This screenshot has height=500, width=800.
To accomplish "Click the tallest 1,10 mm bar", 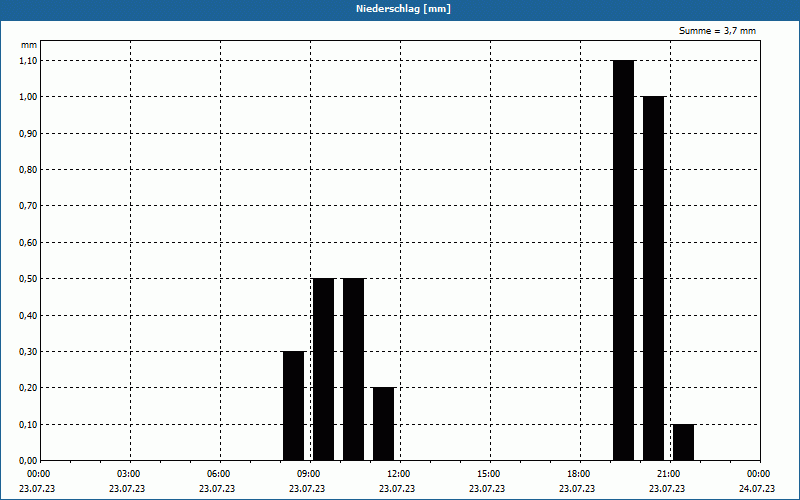I will 623,260.
